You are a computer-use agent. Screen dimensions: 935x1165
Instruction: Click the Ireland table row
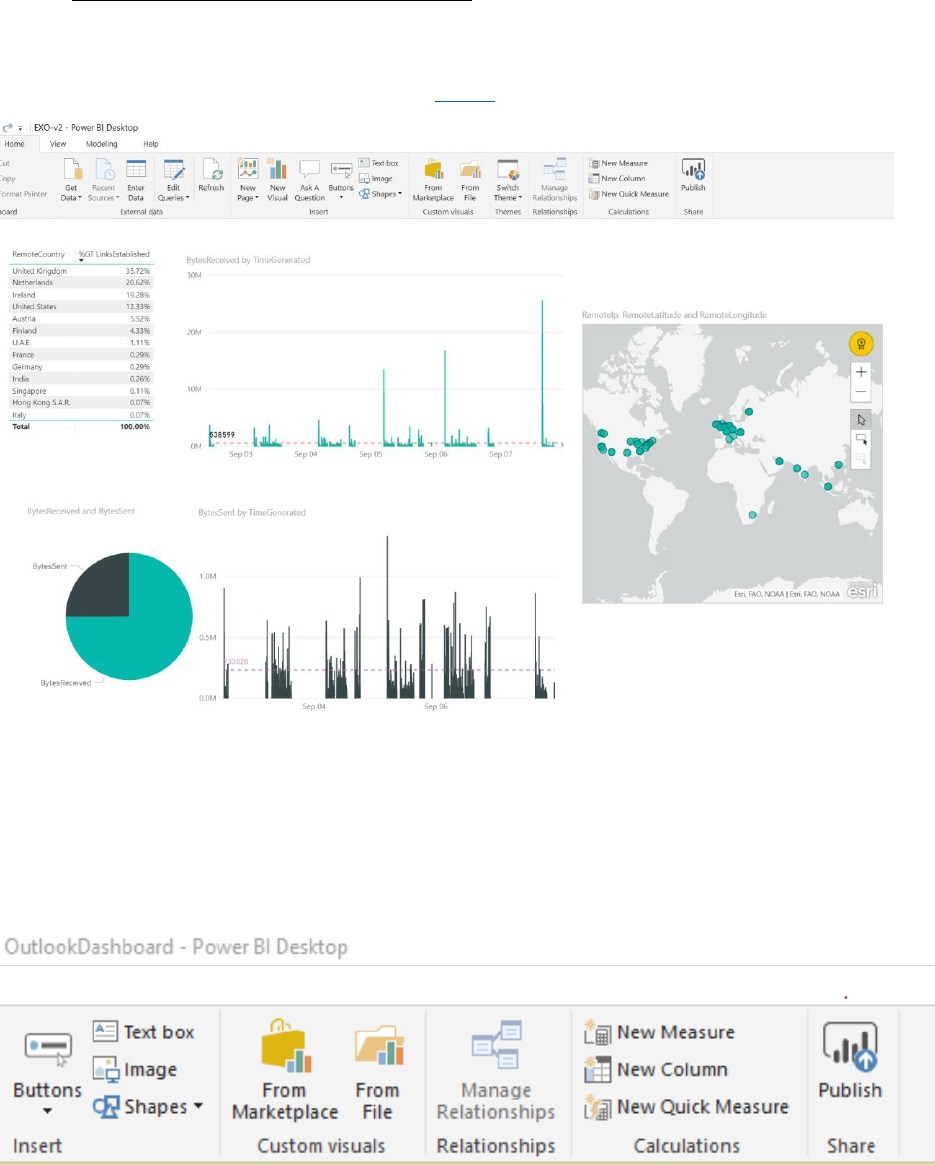click(x=80, y=295)
